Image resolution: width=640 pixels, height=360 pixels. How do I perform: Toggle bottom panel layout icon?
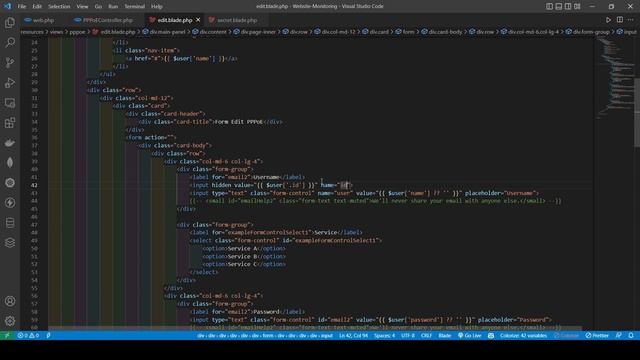(x=559, y=6)
